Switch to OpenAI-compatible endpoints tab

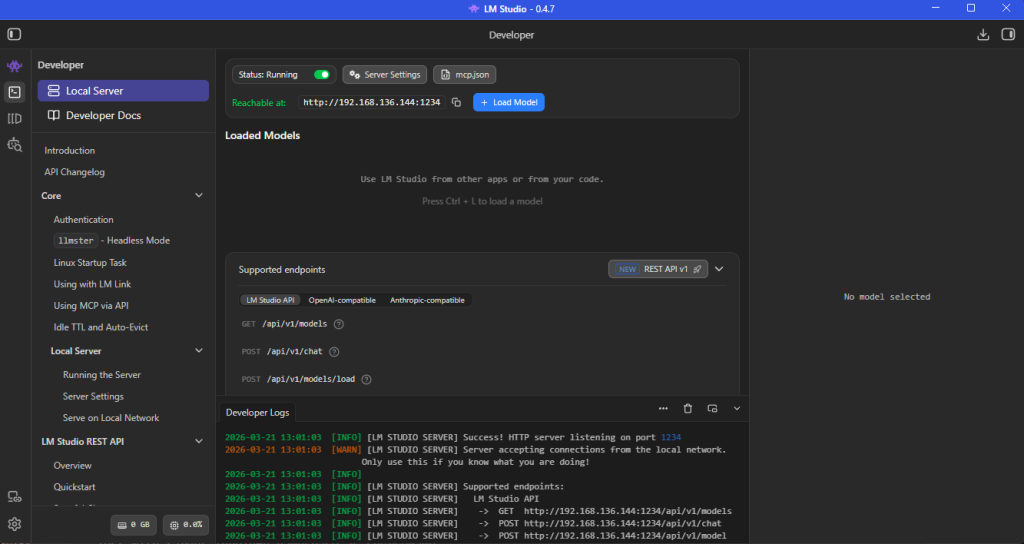pyautogui.click(x=342, y=300)
